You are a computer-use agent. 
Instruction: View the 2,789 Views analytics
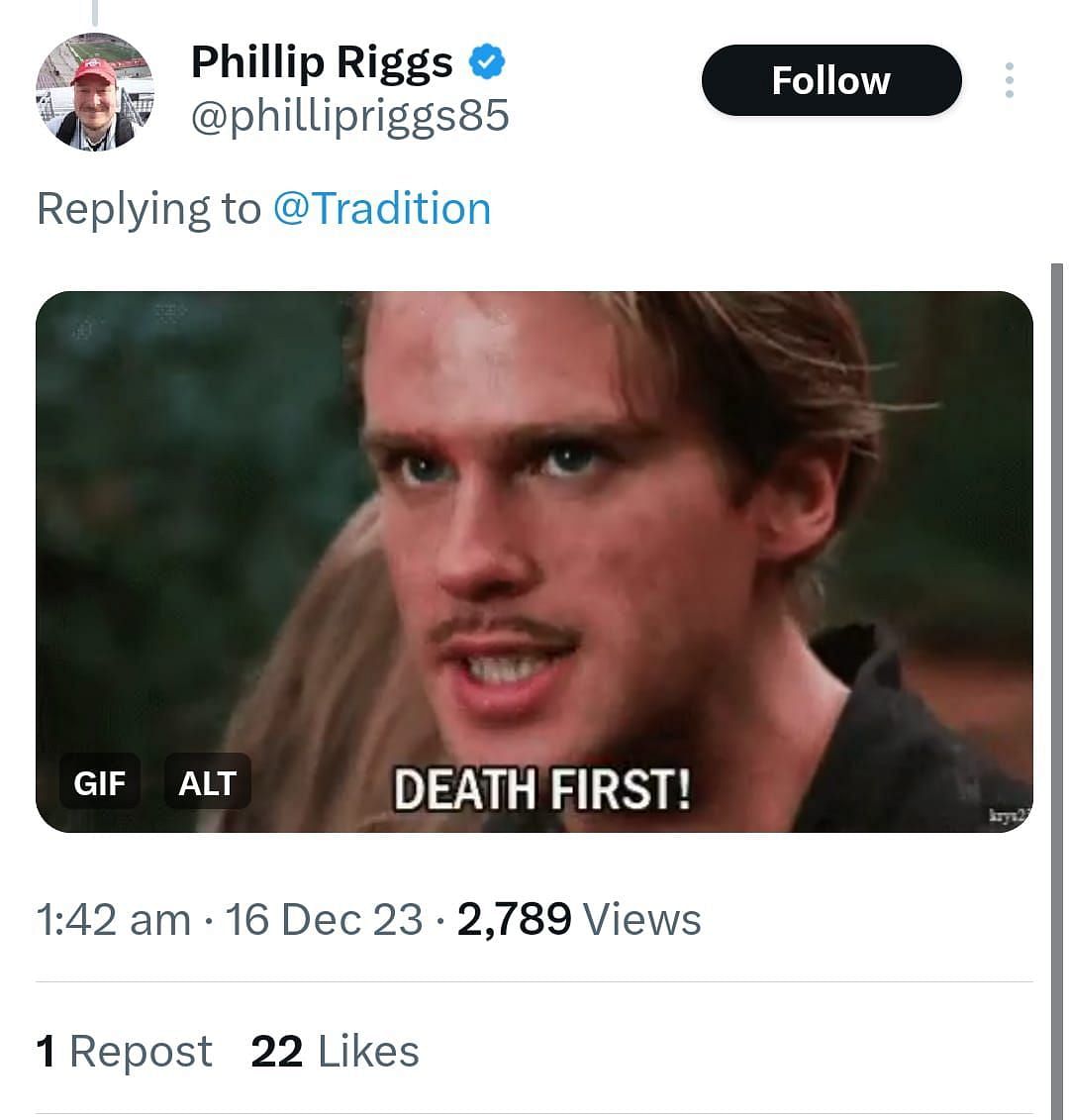point(579,920)
